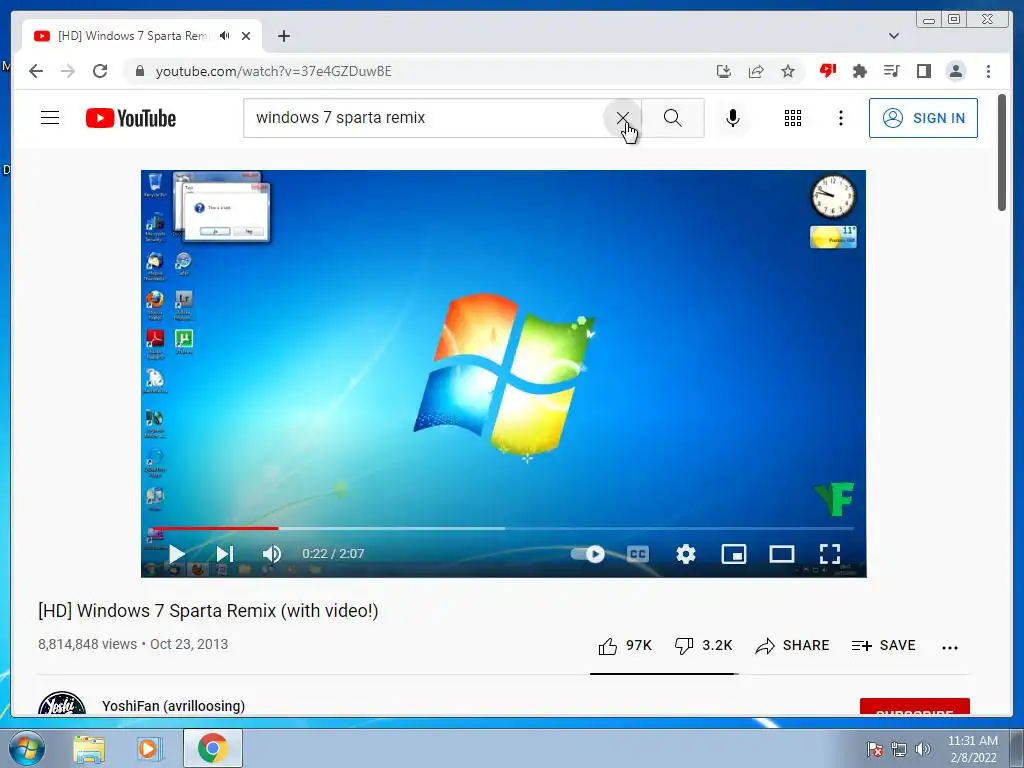This screenshot has height=768, width=1024.
Task: Like the video with 97K likes
Action: [x=625, y=645]
